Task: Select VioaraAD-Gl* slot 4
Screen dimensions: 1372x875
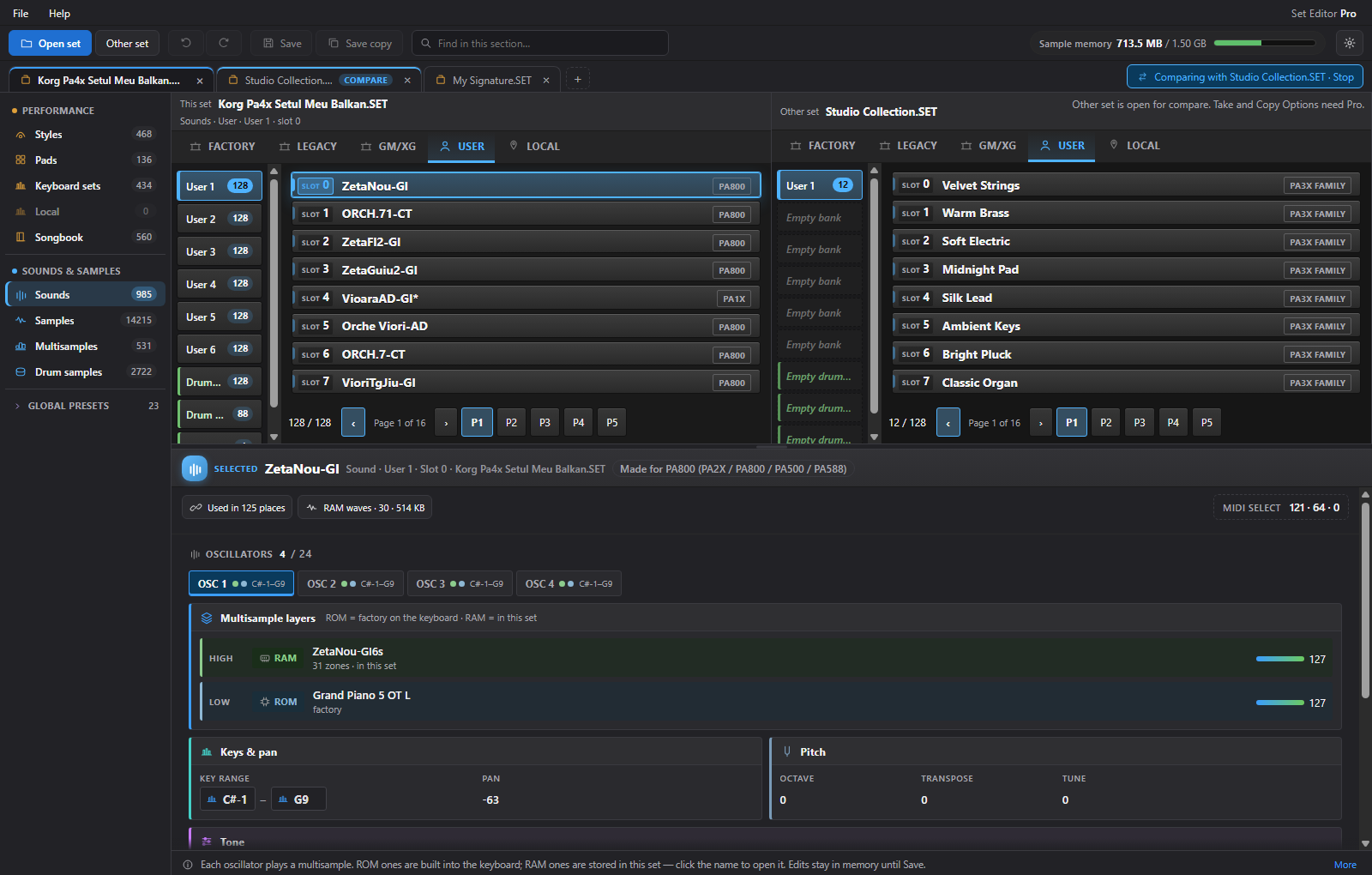Action: pos(526,299)
